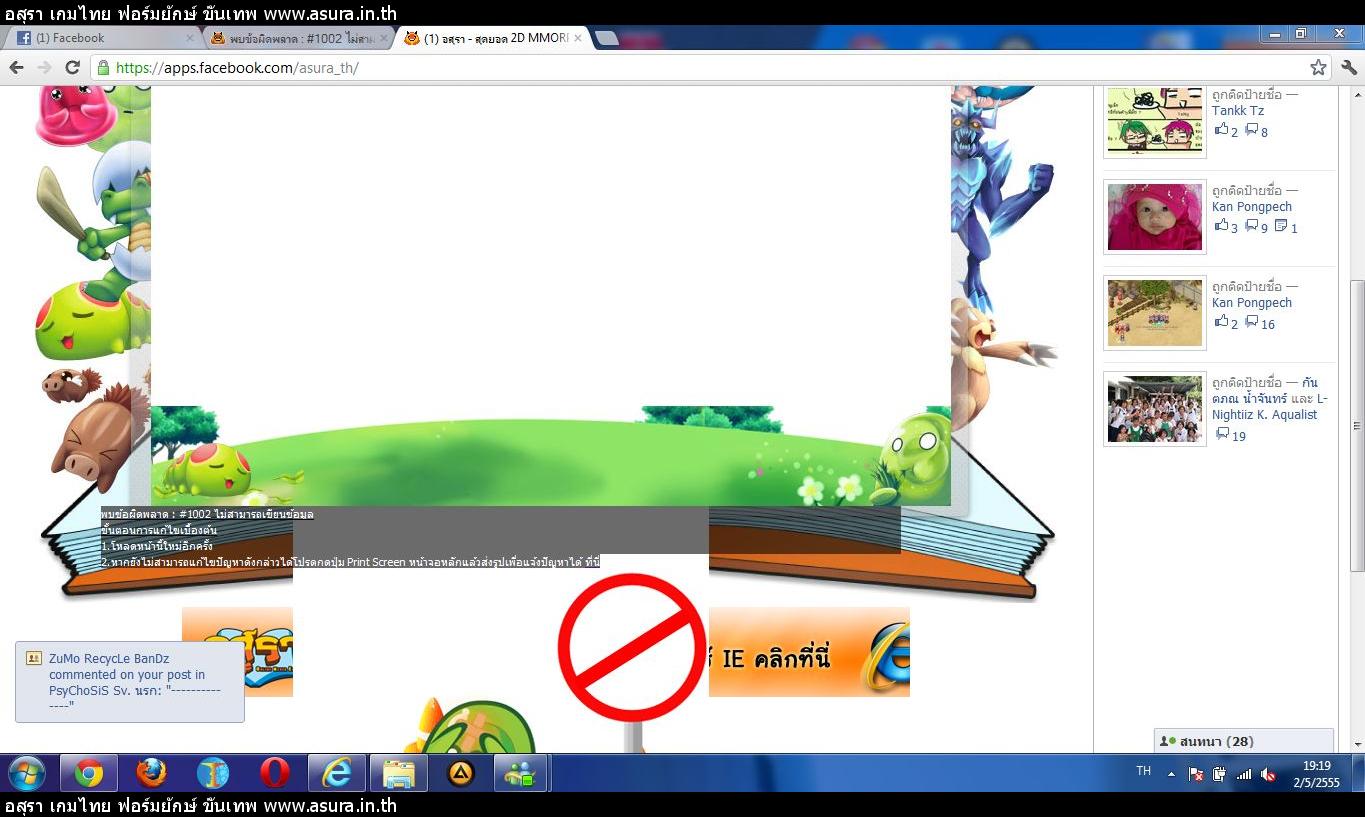Click the note icon showing count 1
Image resolution: width=1365 pixels, height=817 pixels.
(x=1281, y=226)
